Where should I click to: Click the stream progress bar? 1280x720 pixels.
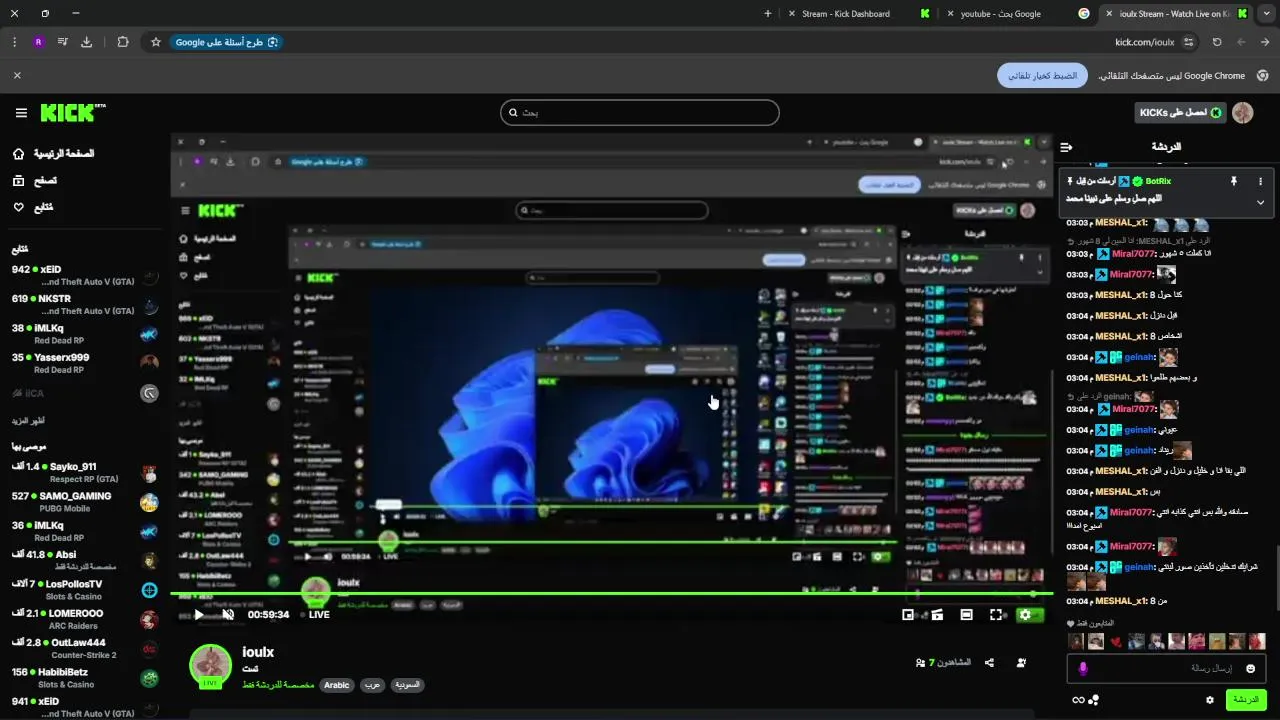pyautogui.click(x=611, y=594)
